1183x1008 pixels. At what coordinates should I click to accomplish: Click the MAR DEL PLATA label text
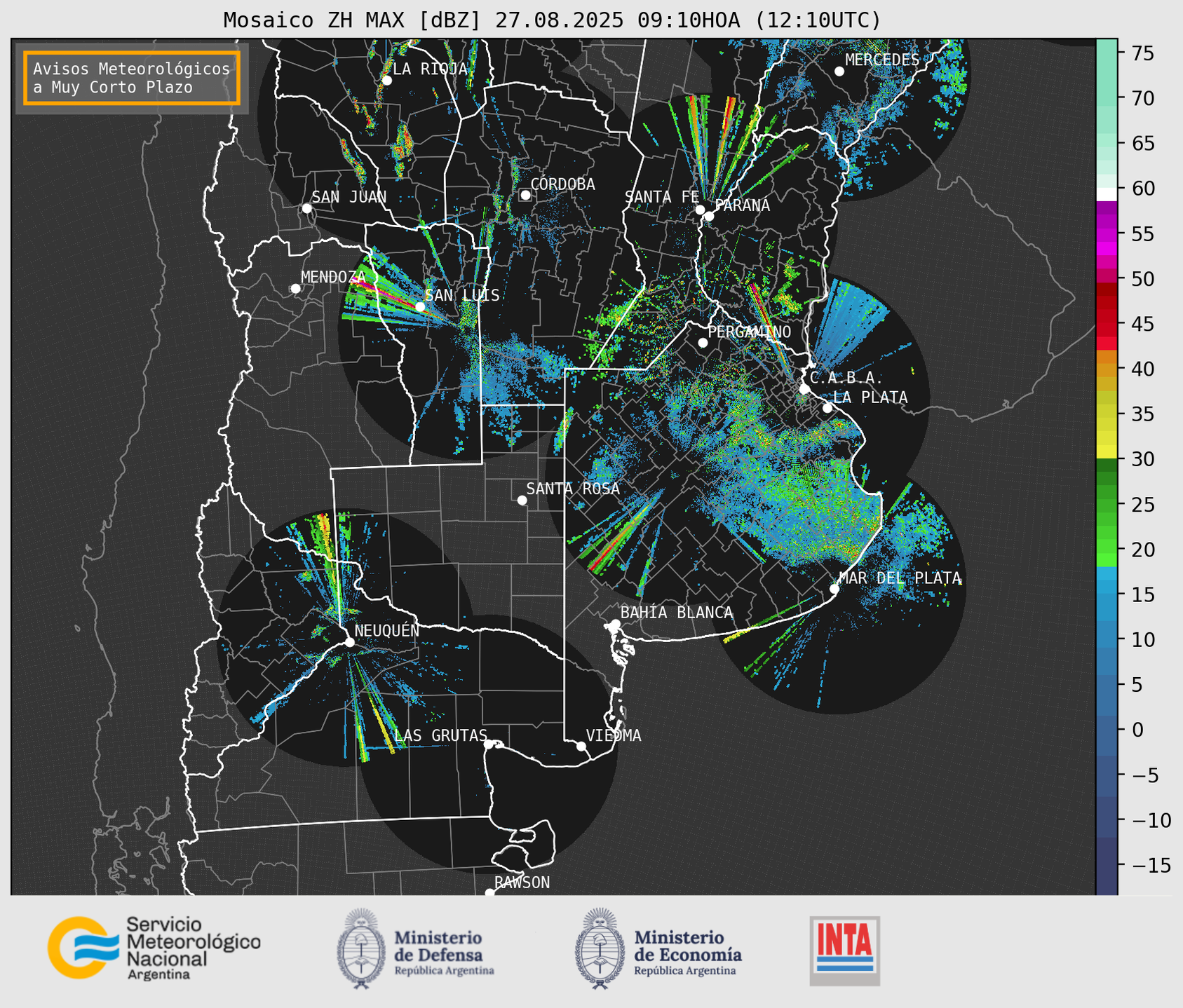tap(900, 578)
